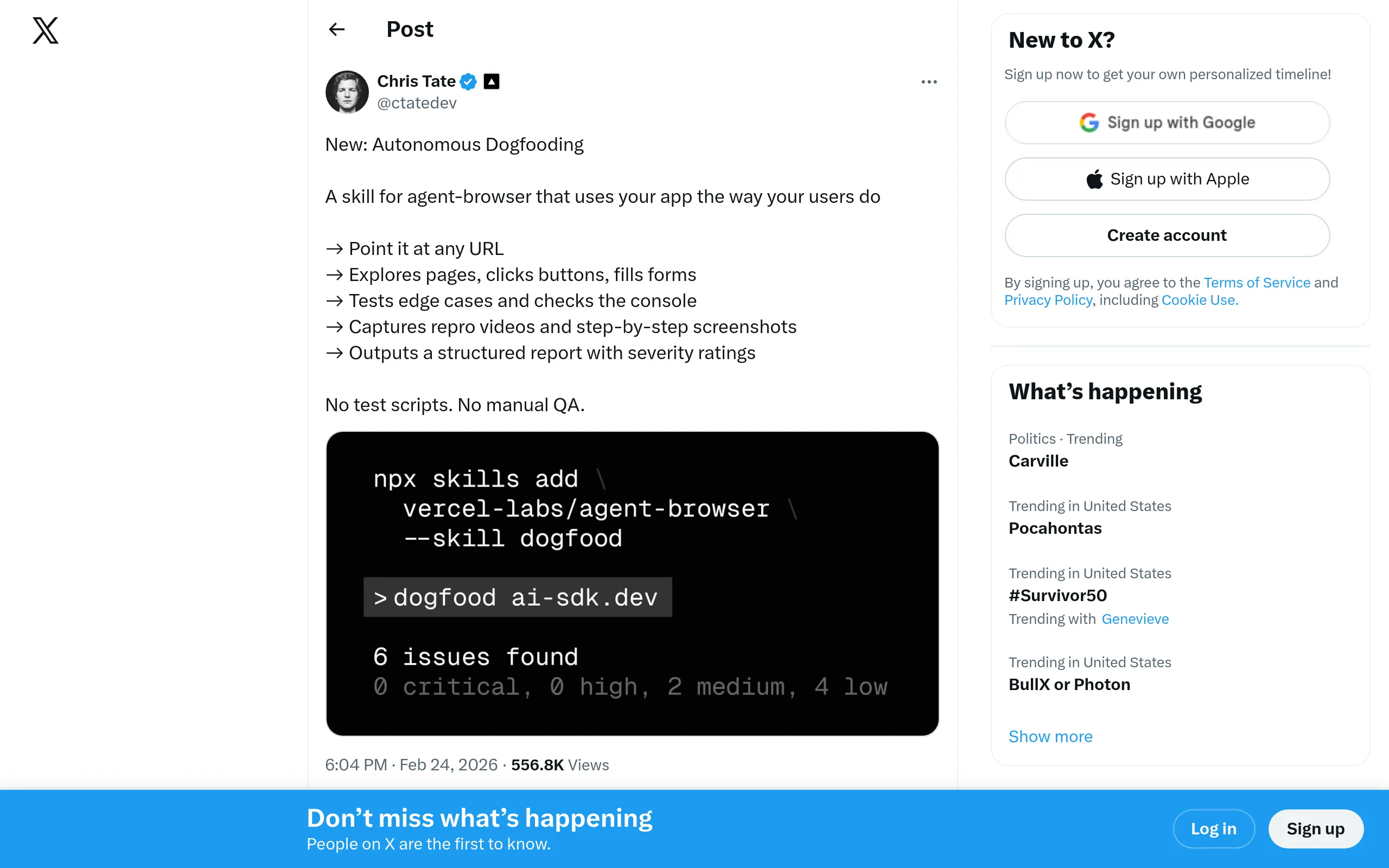This screenshot has width=1389, height=868.
Task: Go back using the arrow icon
Action: (337, 29)
